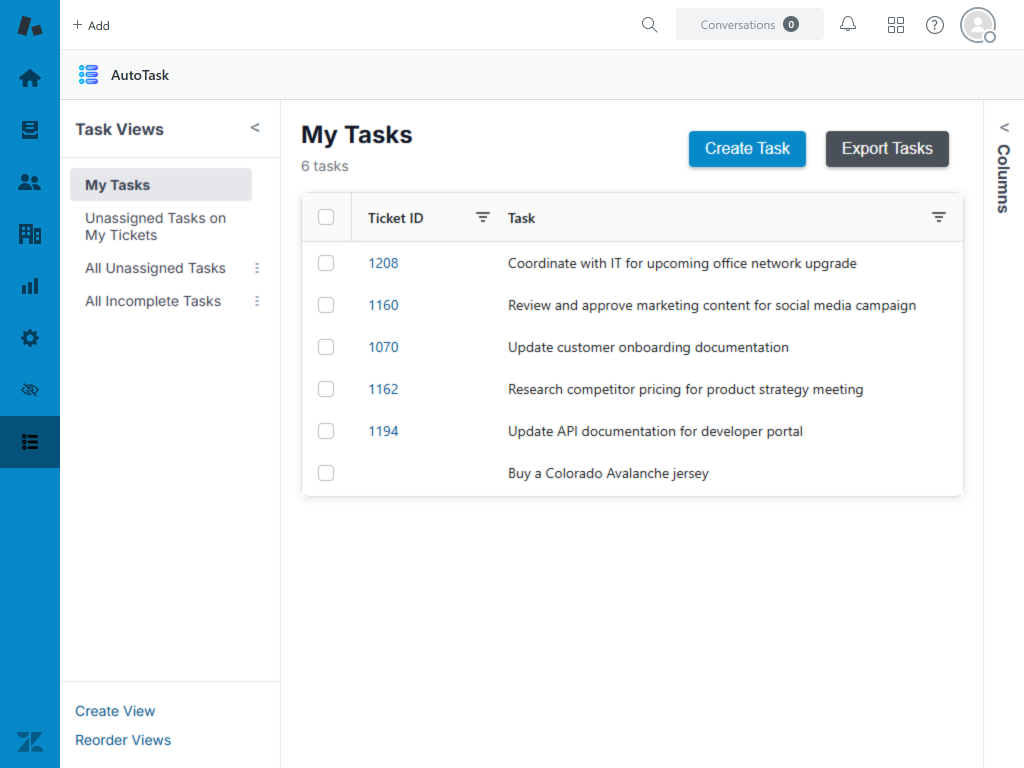Collapse the Task Views panel
Image resolution: width=1024 pixels, height=768 pixels.
(x=255, y=128)
